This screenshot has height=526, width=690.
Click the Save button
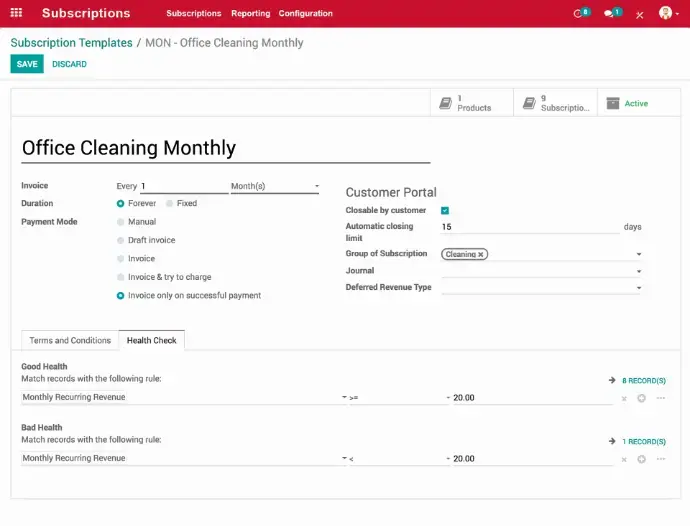tap(27, 64)
